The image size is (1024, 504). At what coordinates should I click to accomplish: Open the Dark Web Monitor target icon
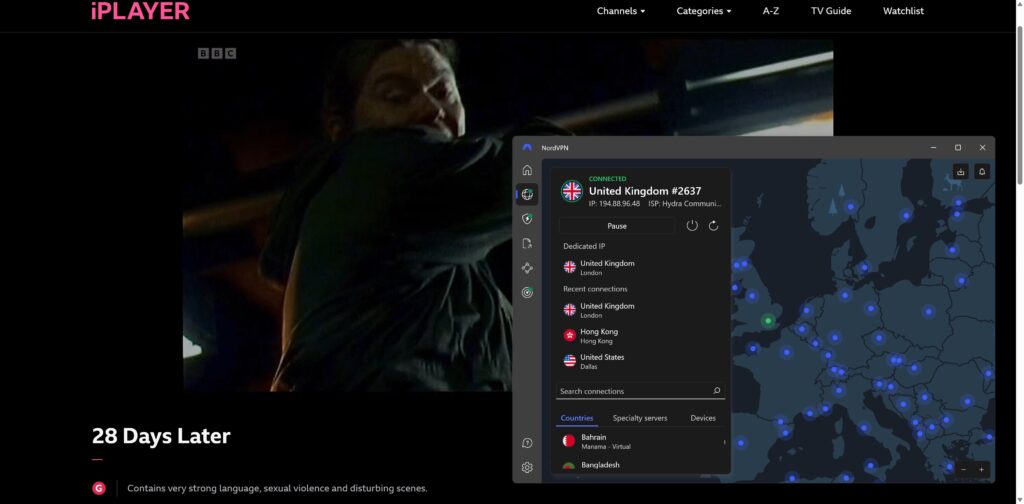[527, 292]
